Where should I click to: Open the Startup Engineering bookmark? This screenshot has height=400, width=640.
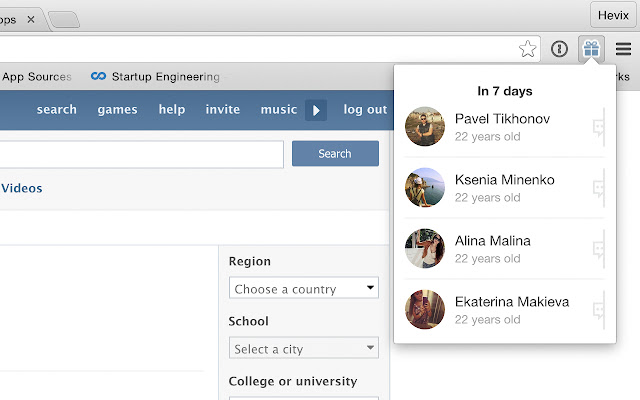point(155,76)
